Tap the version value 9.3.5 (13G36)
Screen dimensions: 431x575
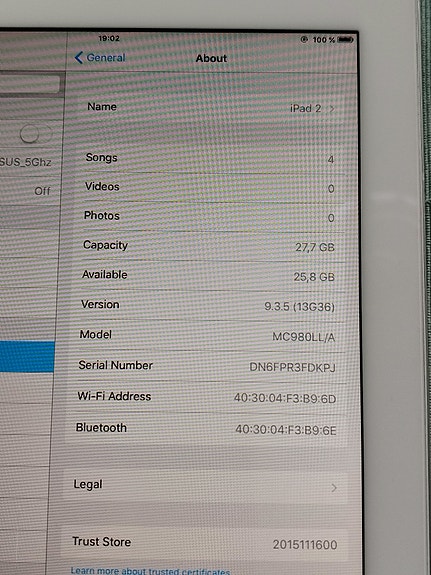coord(300,307)
